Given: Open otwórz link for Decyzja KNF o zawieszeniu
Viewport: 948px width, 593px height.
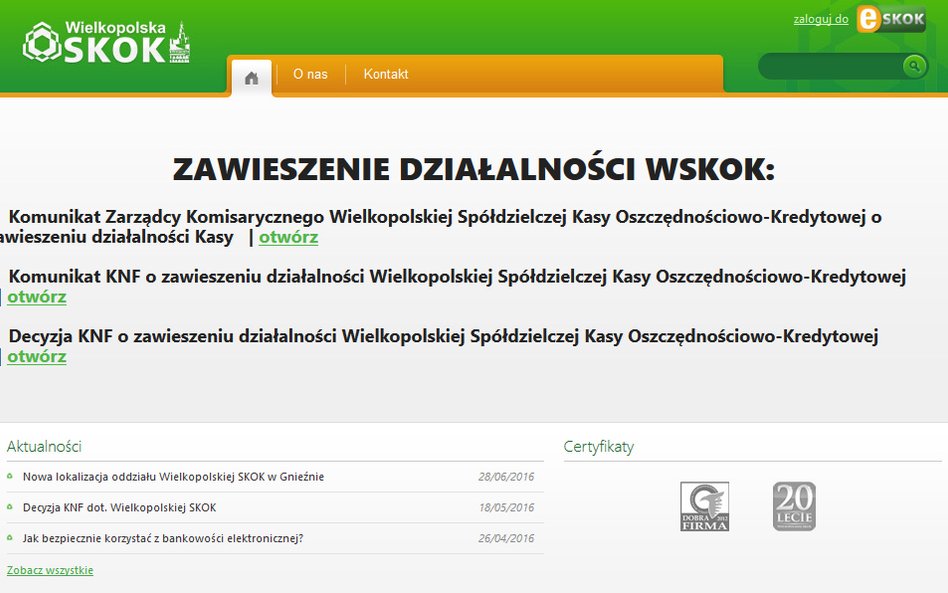Looking at the screenshot, I should (x=37, y=356).
